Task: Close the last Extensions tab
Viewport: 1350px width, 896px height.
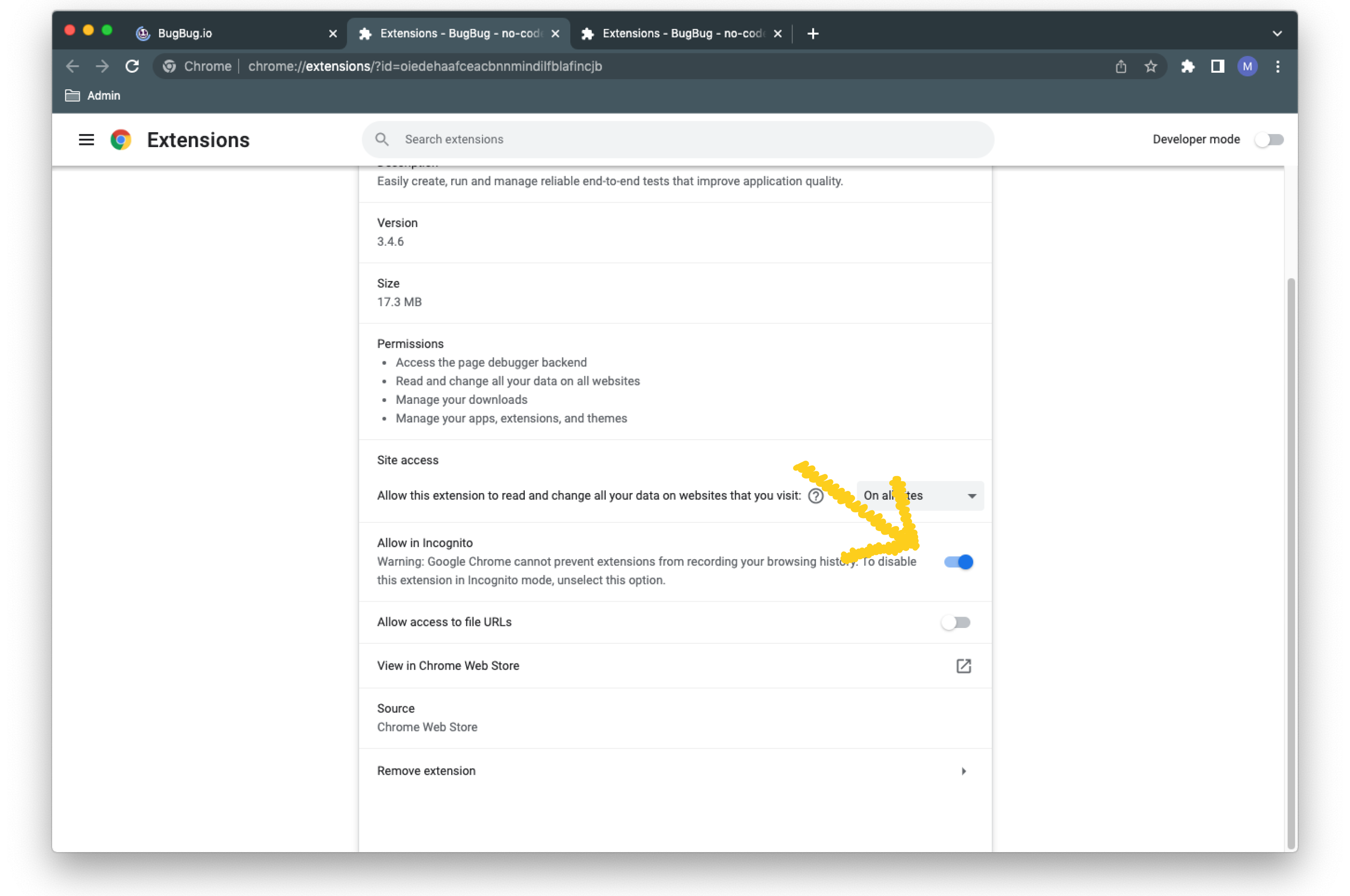Action: (x=777, y=34)
